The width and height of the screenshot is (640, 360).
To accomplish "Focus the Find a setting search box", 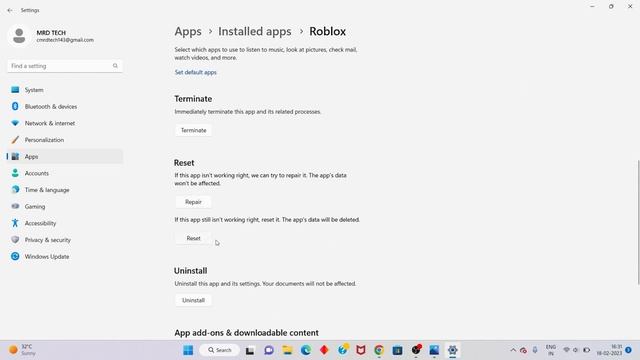I will point(65,66).
